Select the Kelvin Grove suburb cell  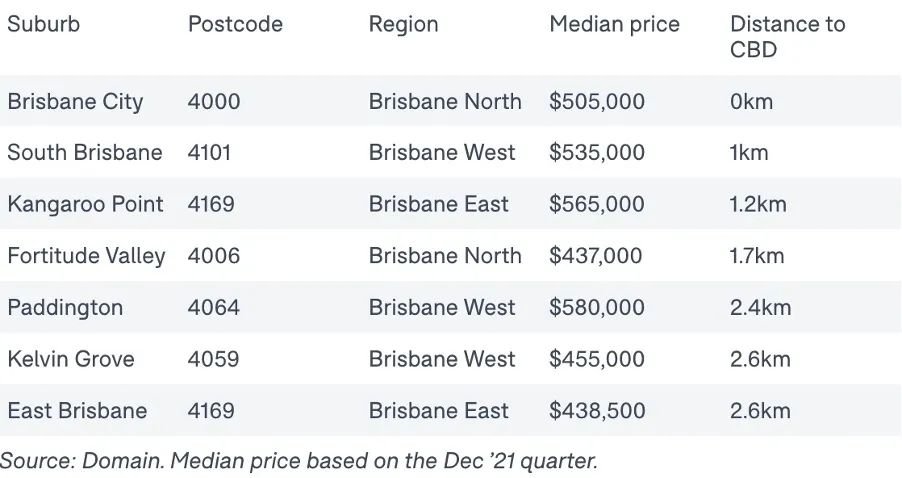tap(71, 359)
